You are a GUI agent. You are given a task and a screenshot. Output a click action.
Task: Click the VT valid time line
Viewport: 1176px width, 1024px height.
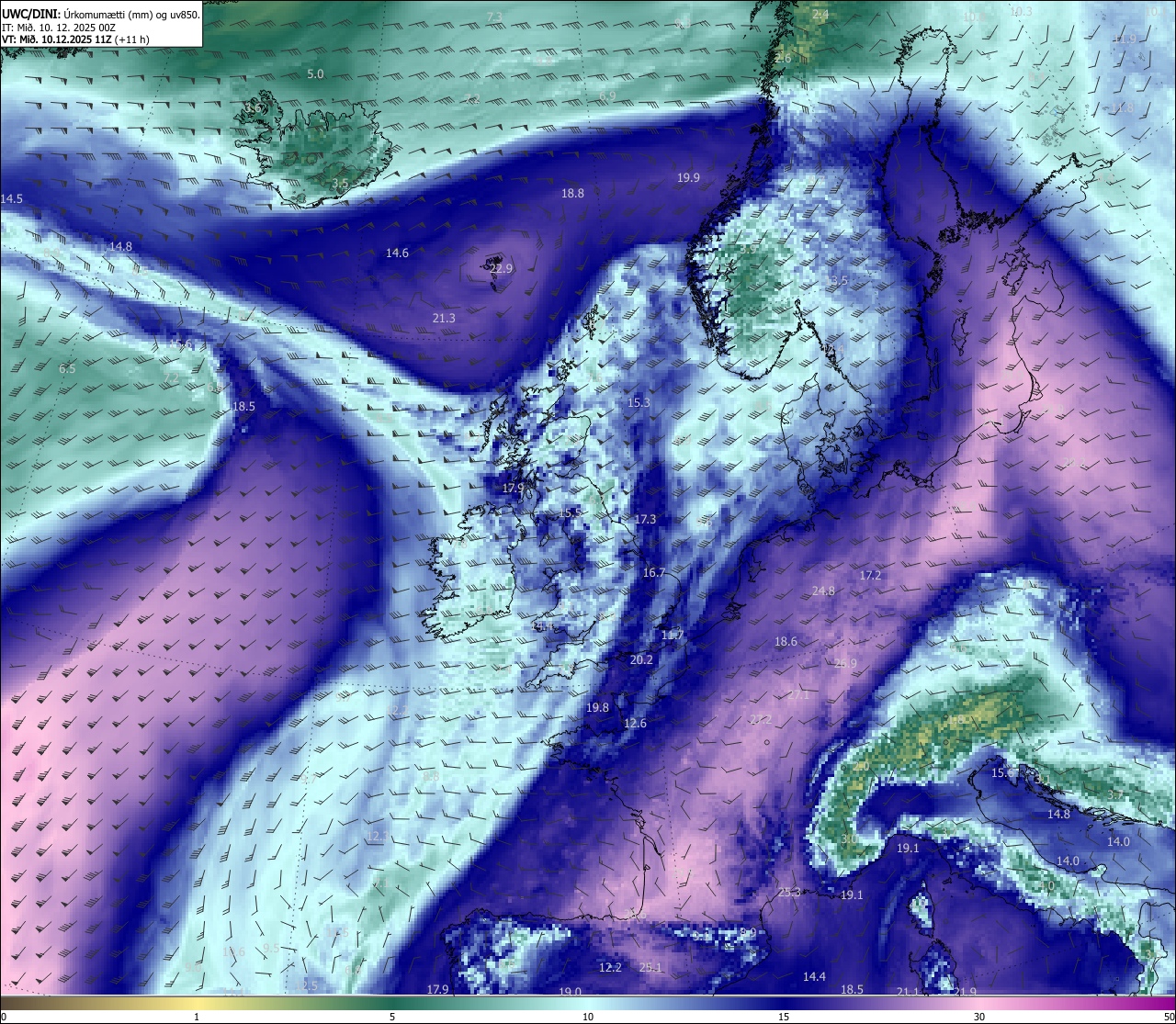tap(75, 39)
